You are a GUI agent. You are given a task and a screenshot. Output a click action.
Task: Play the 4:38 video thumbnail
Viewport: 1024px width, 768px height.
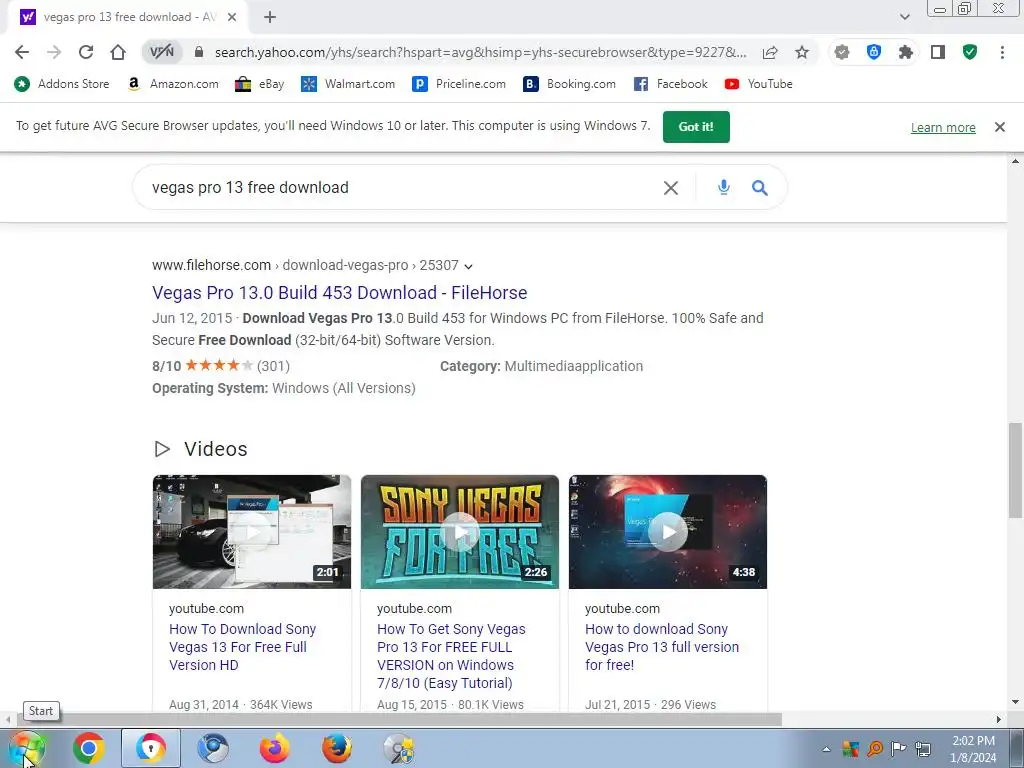(667, 532)
